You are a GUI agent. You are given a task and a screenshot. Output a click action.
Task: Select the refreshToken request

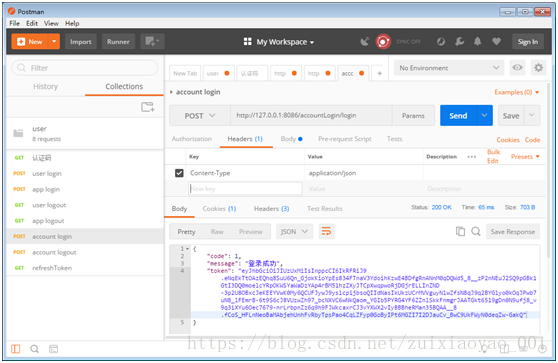pos(85,268)
